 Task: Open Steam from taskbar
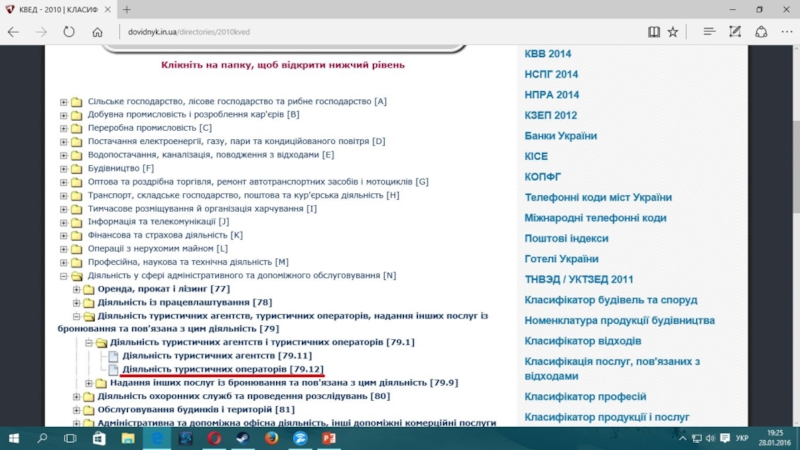(x=243, y=438)
